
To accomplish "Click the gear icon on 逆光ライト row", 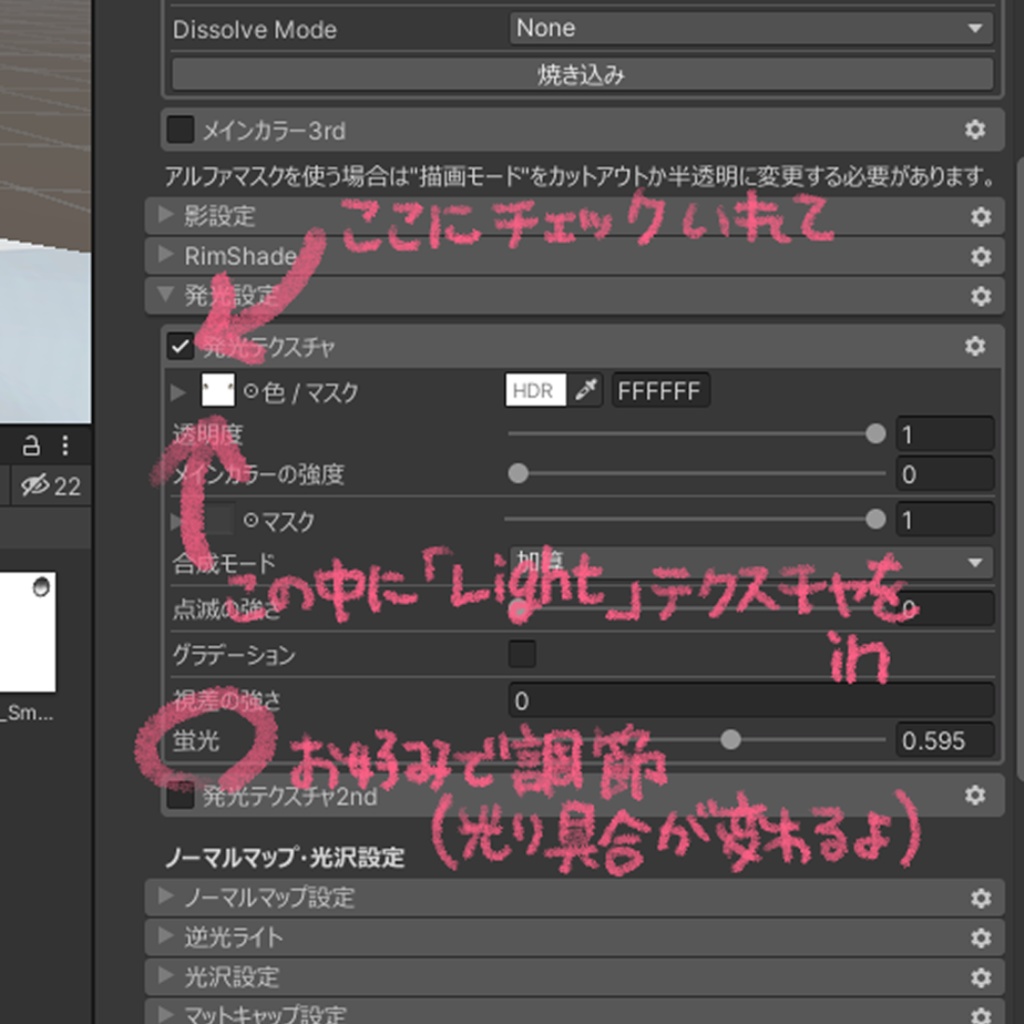I will tap(980, 938).
